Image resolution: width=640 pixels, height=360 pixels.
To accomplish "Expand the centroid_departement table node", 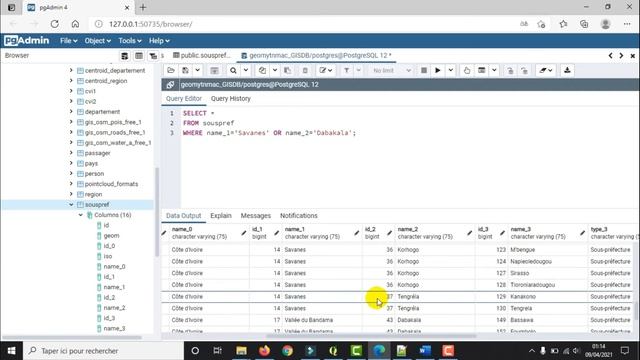I will [71, 70].
